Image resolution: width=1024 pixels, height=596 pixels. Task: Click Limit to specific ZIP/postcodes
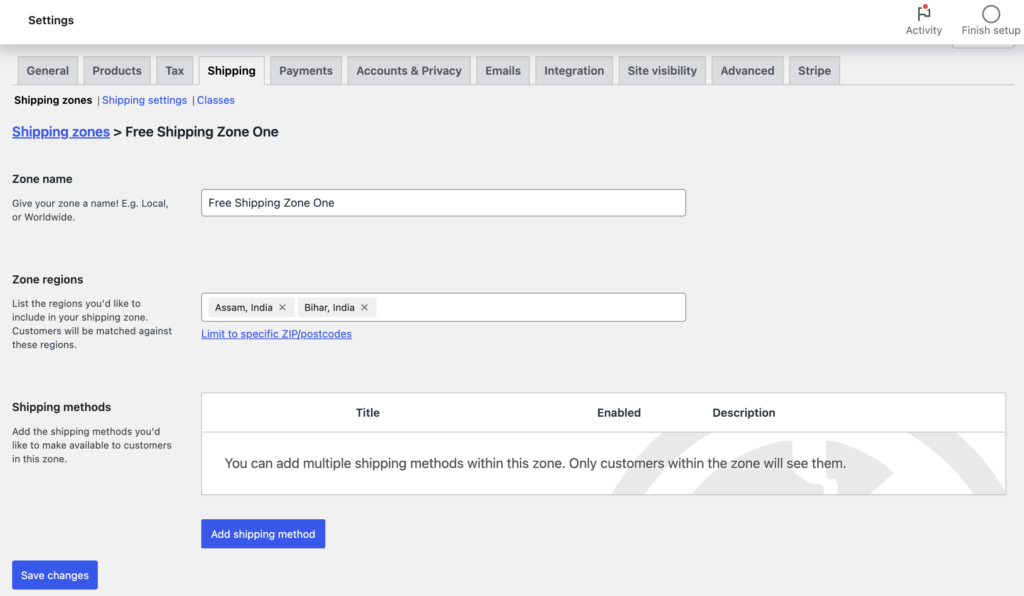(276, 333)
